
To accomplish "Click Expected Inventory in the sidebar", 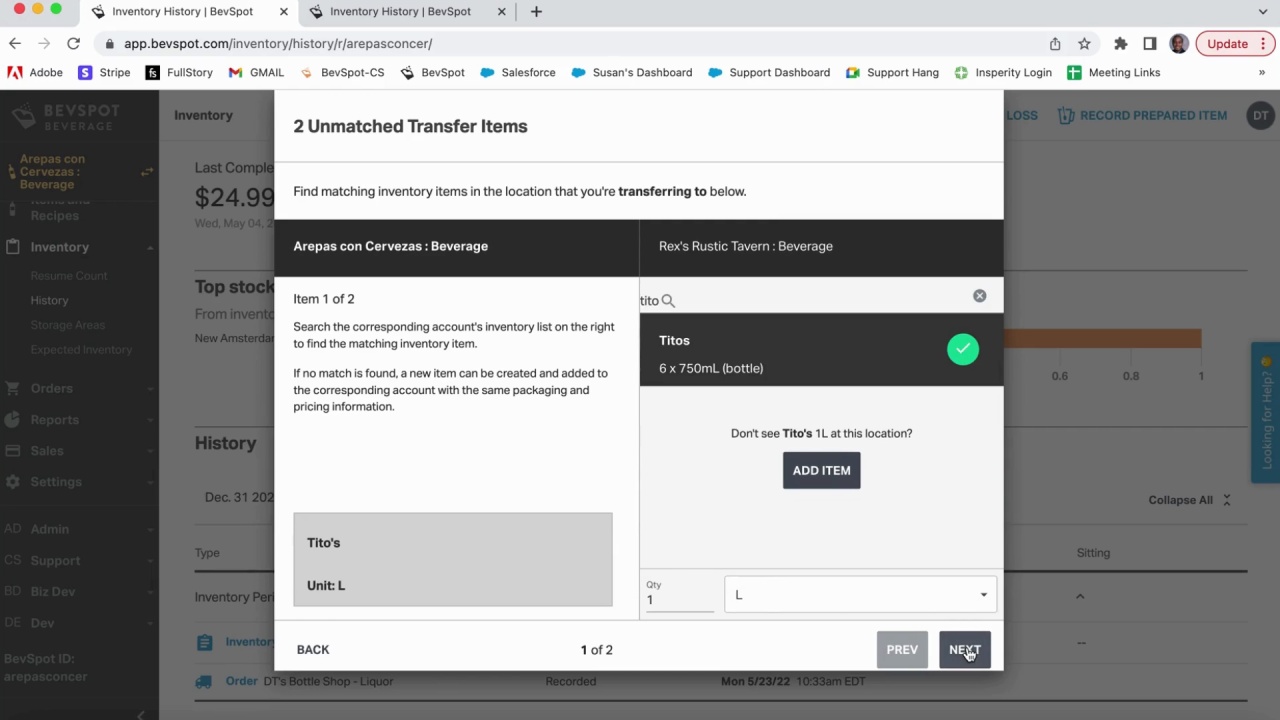I will pos(81,350).
